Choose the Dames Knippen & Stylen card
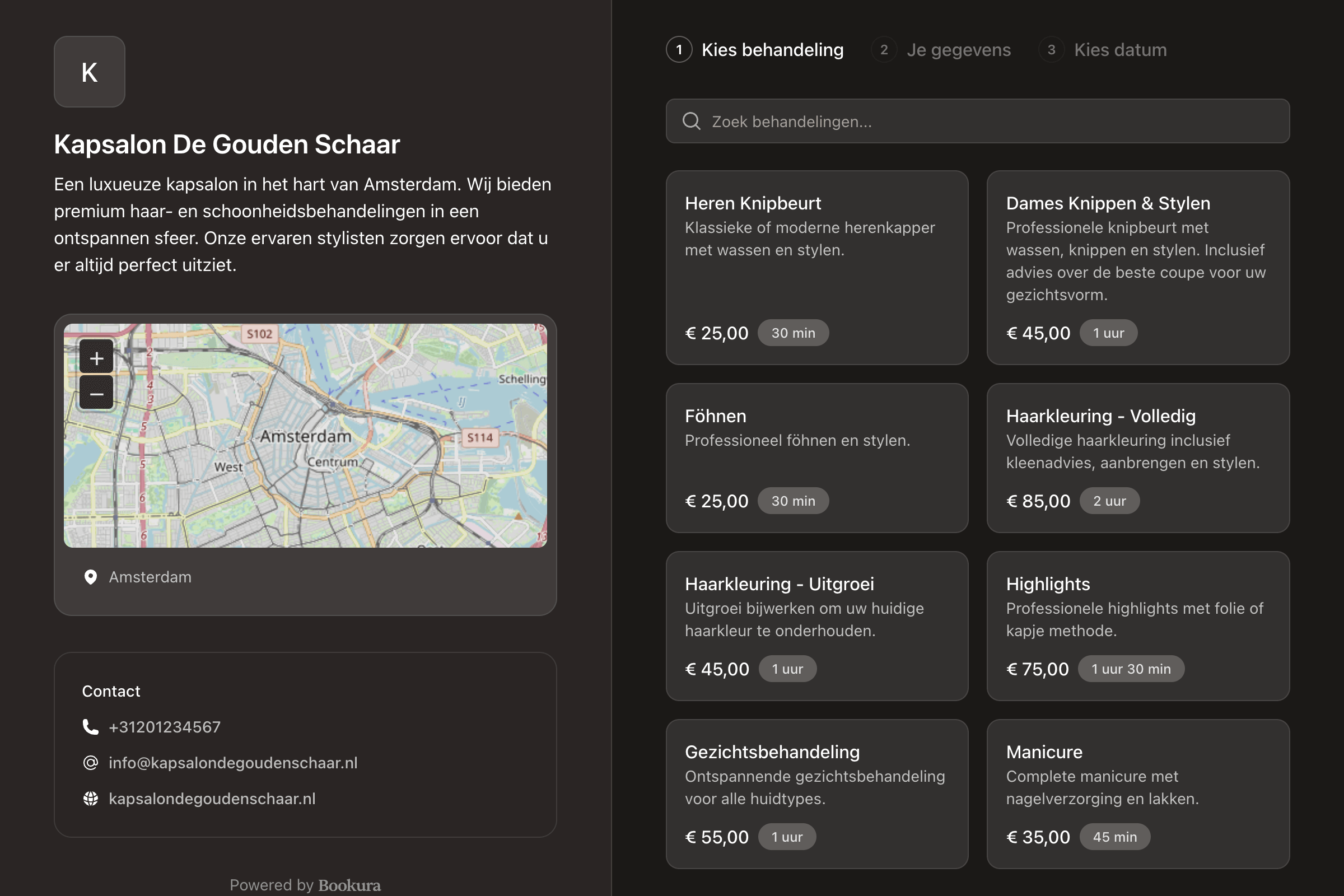This screenshot has height=896, width=1344. (1138, 268)
